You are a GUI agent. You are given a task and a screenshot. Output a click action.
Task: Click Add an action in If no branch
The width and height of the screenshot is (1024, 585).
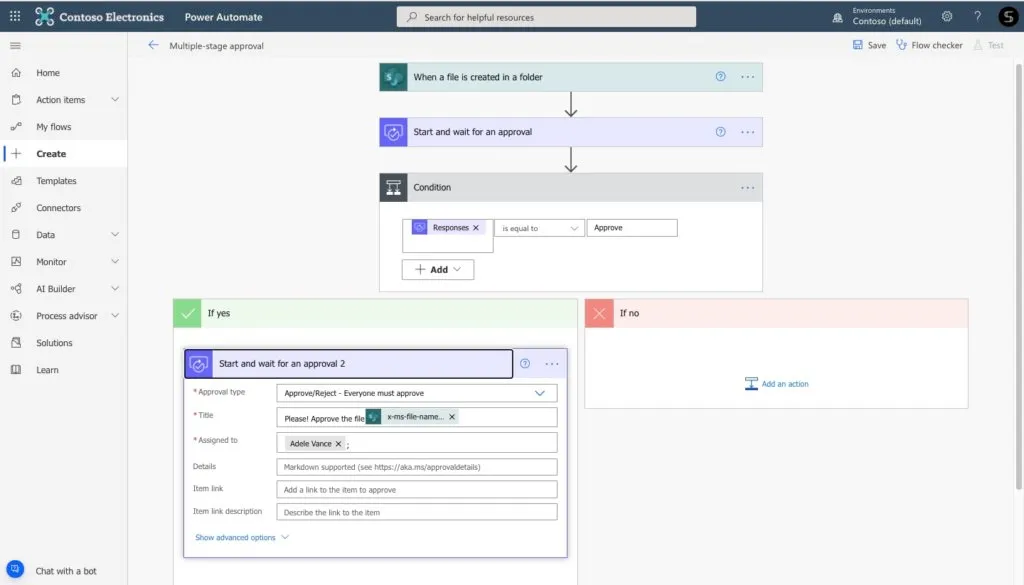pos(776,384)
